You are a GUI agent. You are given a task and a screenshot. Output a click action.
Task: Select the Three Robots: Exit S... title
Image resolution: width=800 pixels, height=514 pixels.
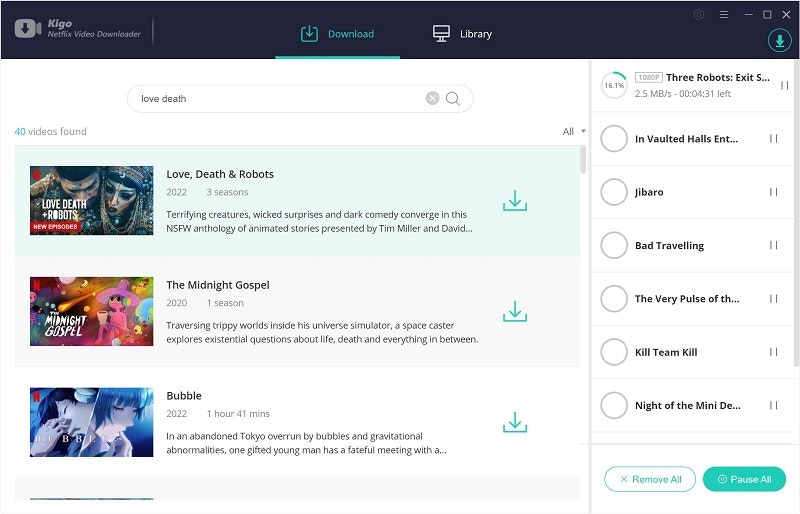coord(718,77)
